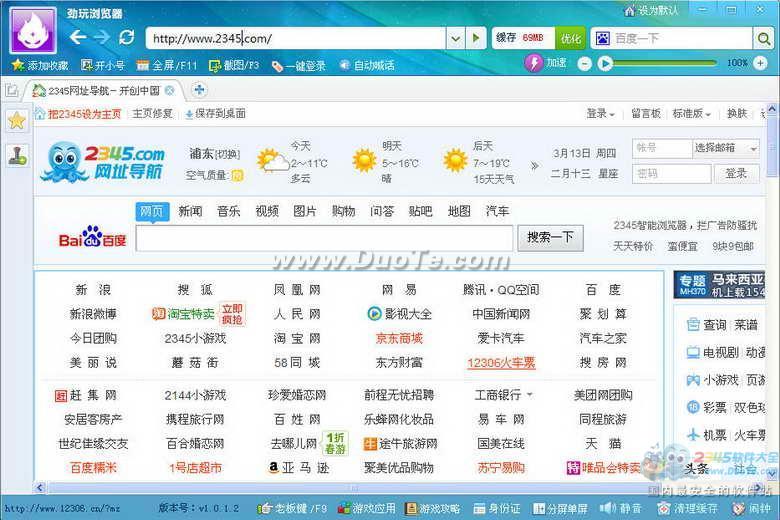Toggle 全屏/F11 fullscreen mode

pos(167,65)
